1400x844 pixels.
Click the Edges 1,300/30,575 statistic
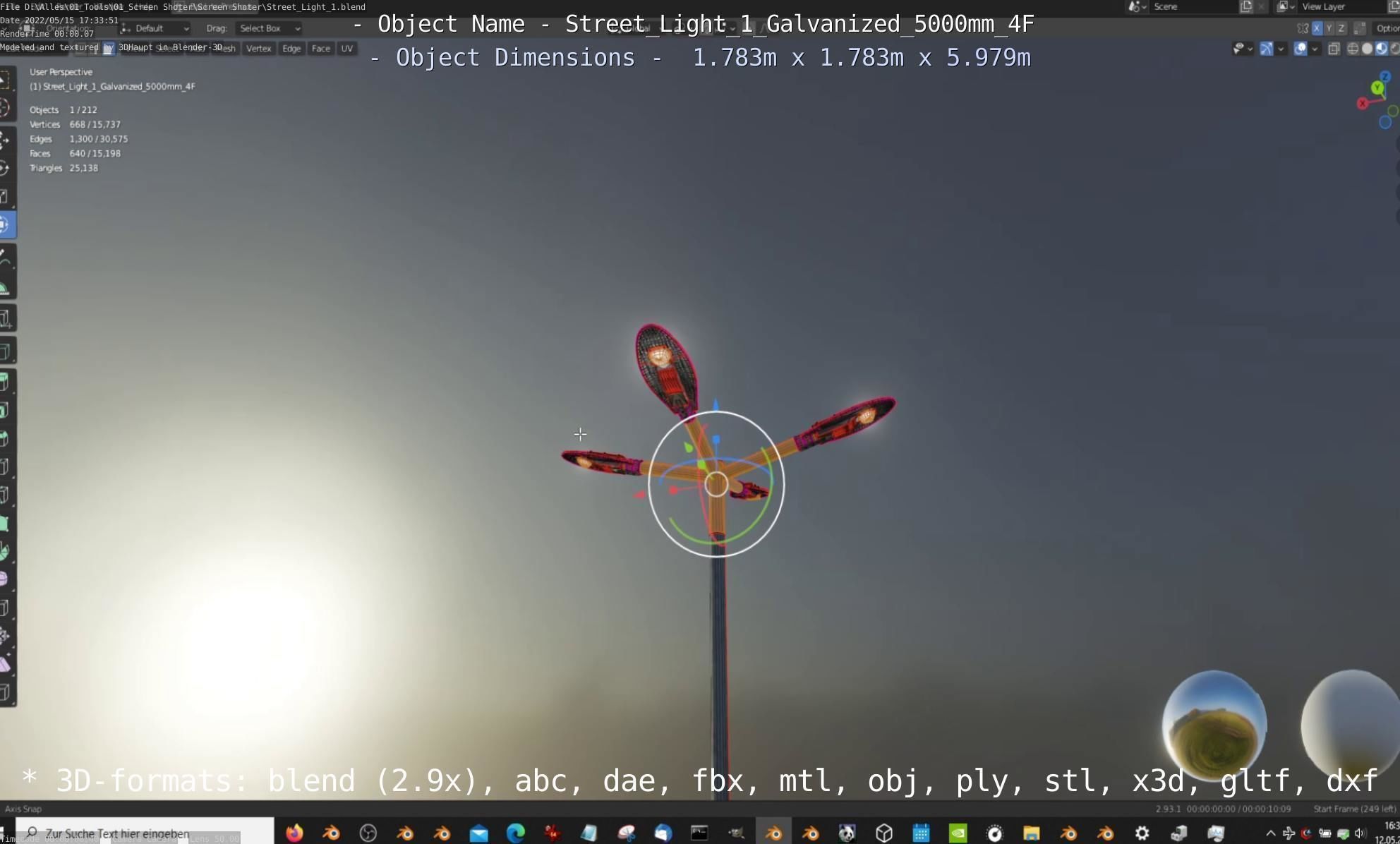coord(78,139)
